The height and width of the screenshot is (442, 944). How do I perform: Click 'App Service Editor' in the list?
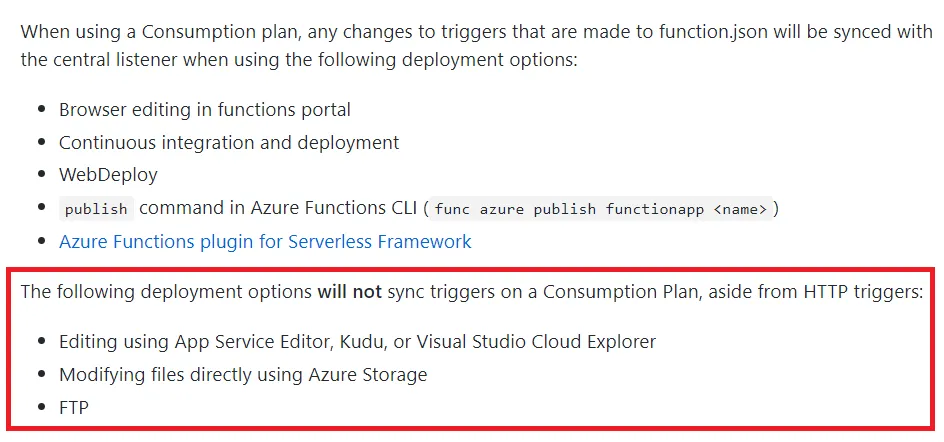click(262, 342)
